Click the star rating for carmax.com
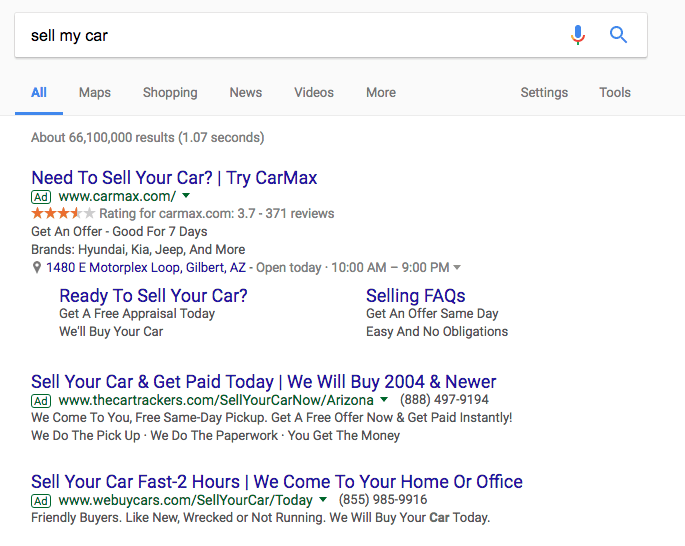 click(x=63, y=214)
